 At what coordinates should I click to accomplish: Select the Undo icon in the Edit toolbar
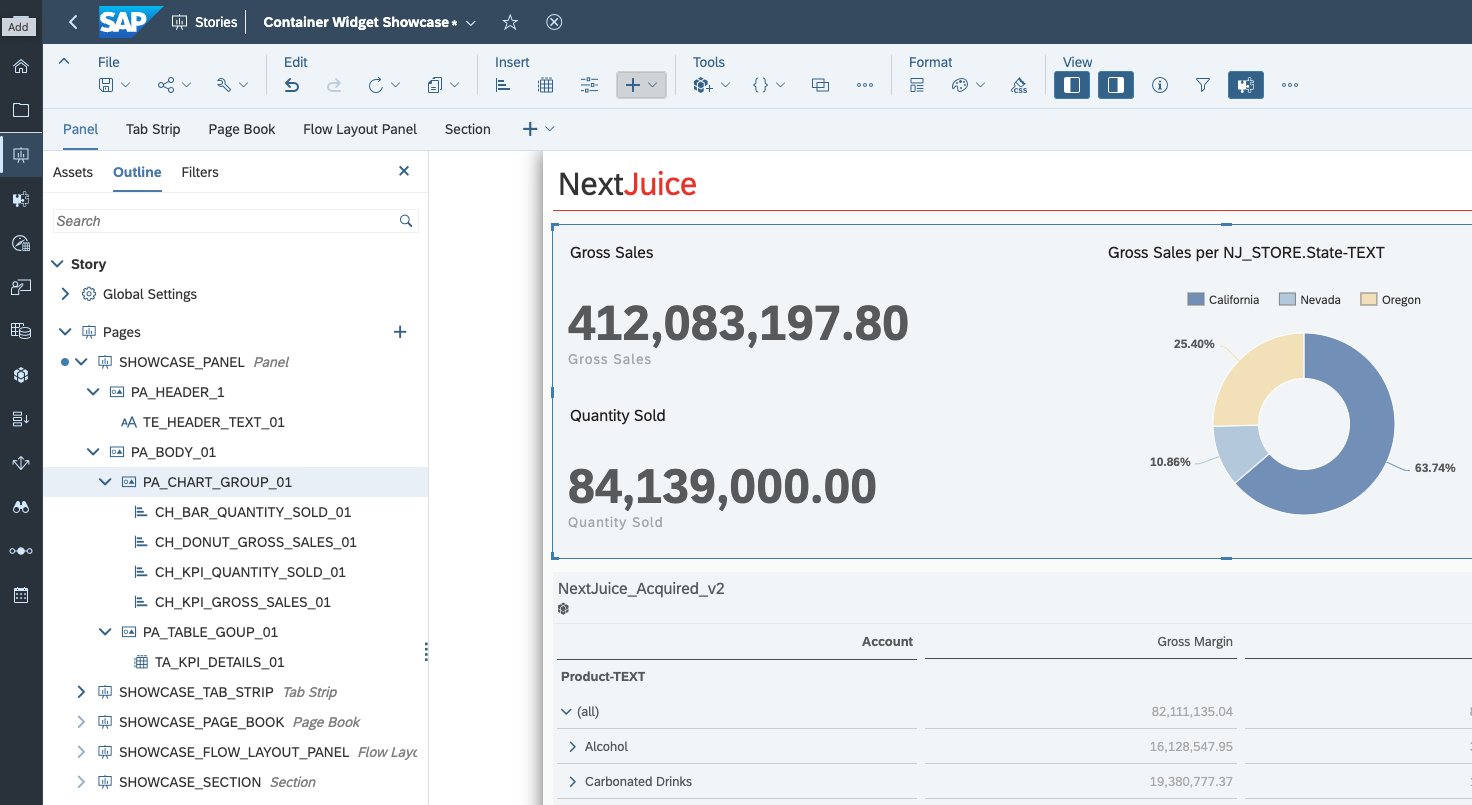pyautogui.click(x=291, y=85)
